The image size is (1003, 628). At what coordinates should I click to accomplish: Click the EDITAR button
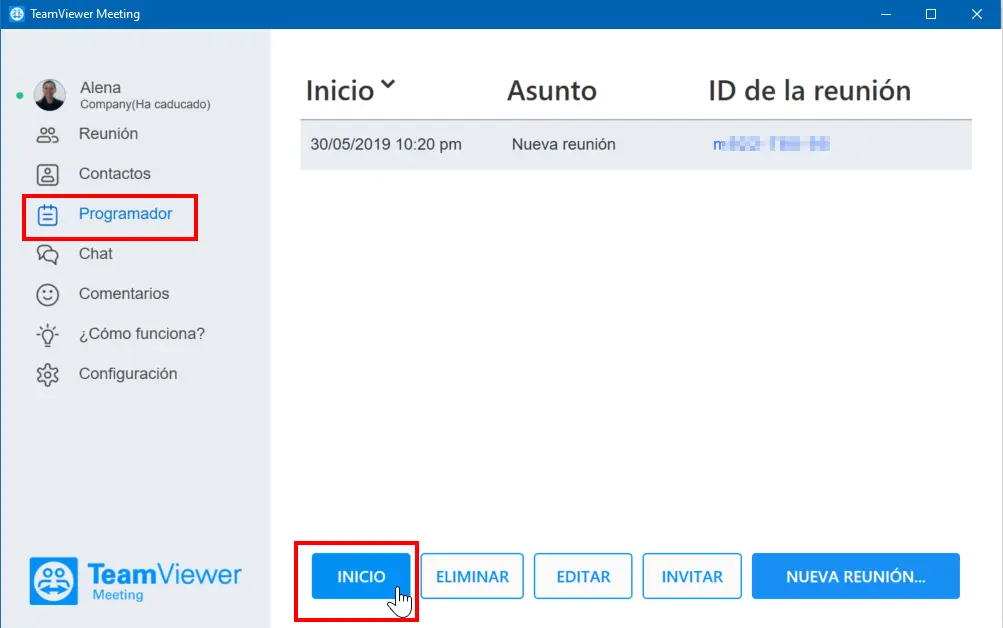click(583, 576)
